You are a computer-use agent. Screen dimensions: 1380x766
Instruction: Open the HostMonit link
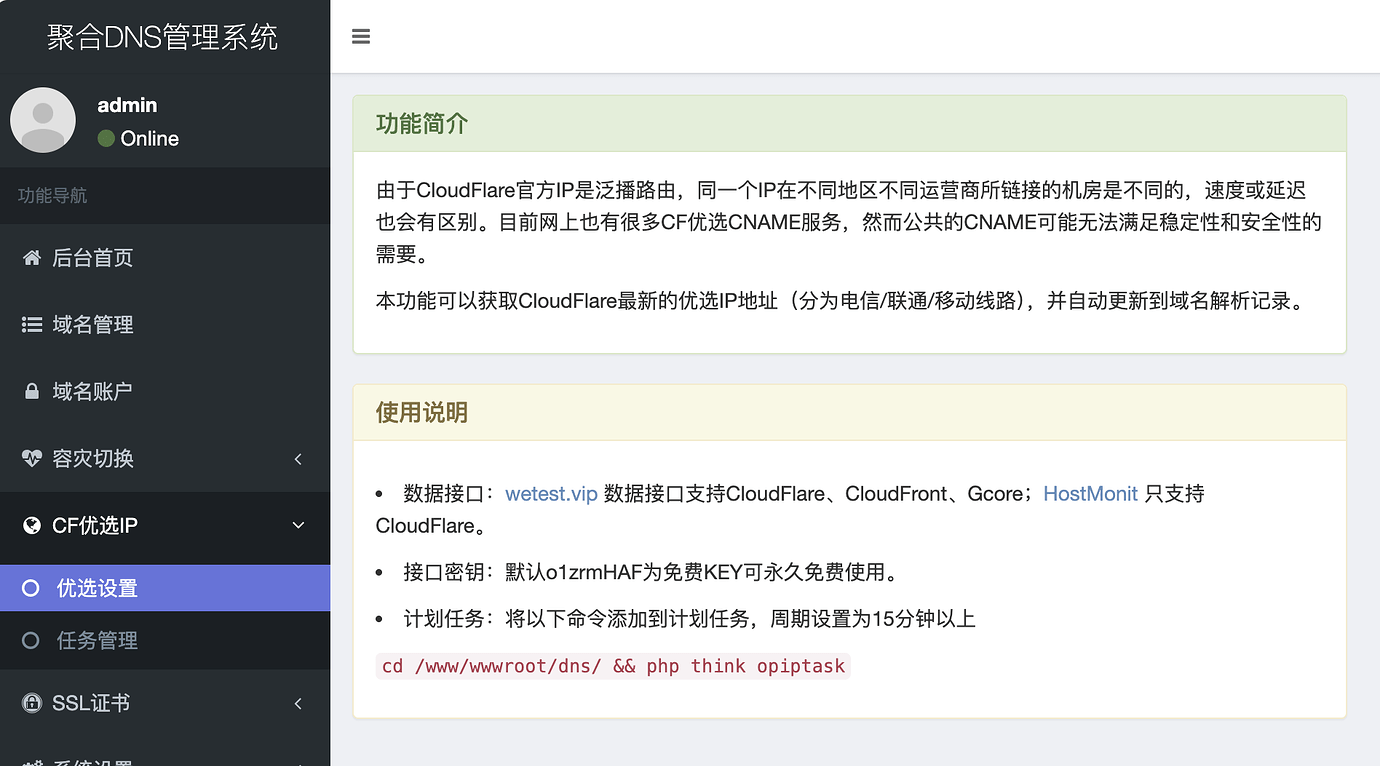pyautogui.click(x=1090, y=493)
